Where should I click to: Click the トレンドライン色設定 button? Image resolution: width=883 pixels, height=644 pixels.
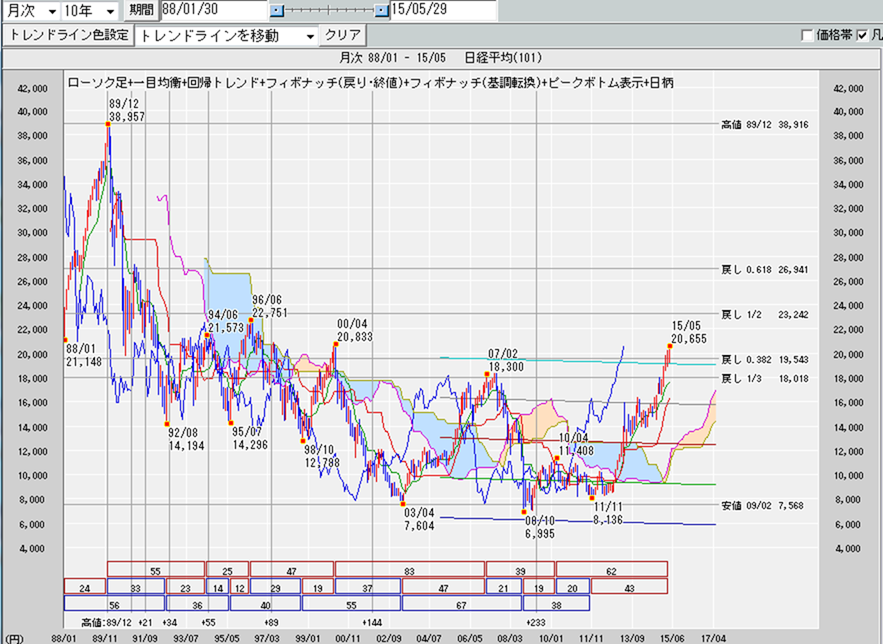(x=68, y=35)
